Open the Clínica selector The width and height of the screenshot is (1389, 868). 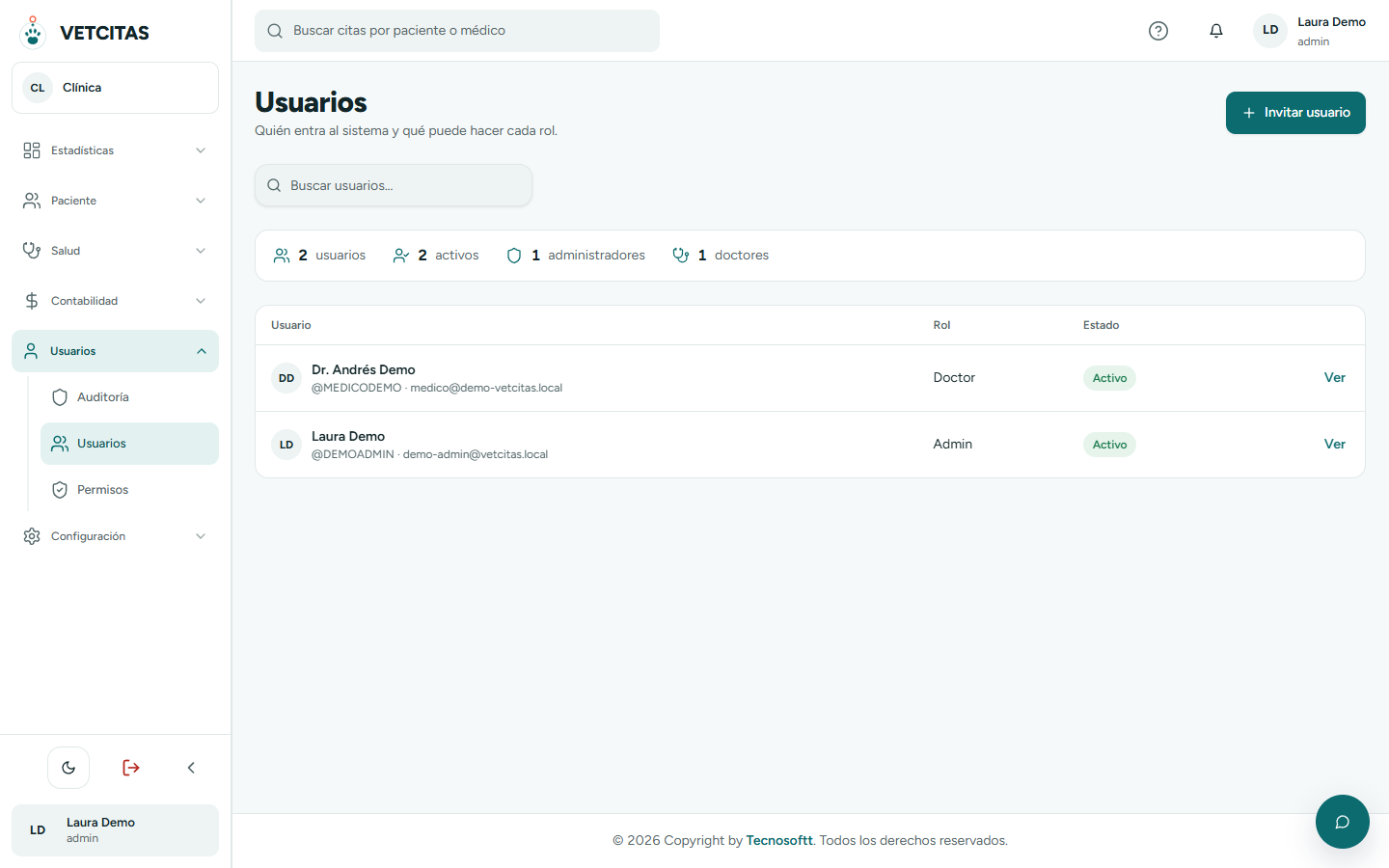point(115,88)
